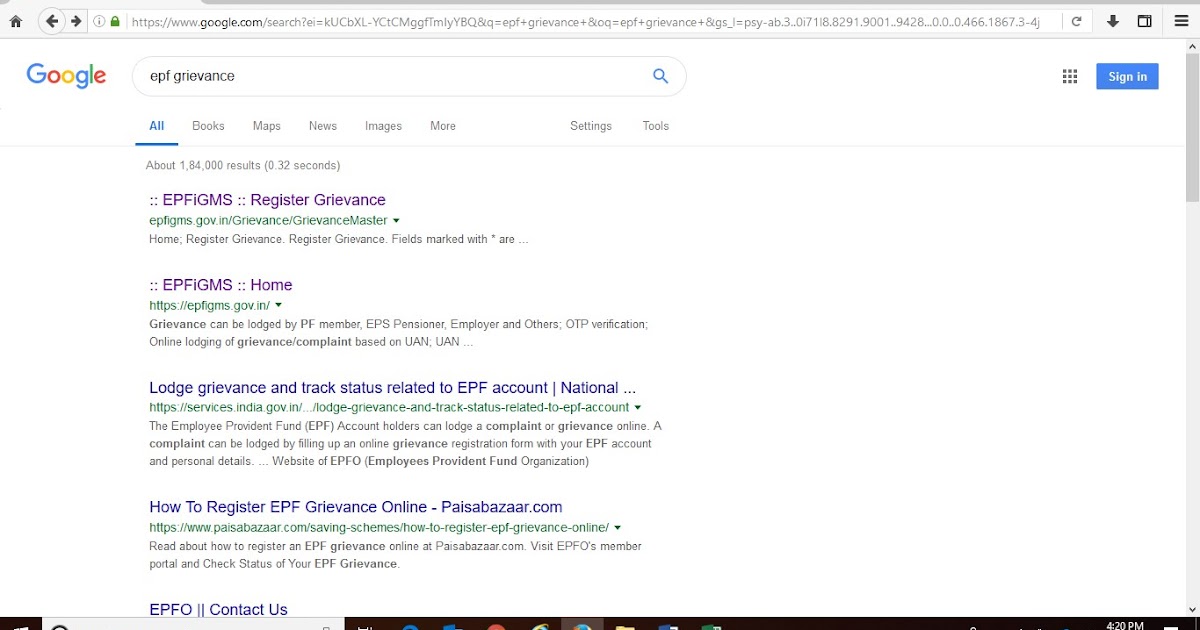This screenshot has width=1200, height=630.
Task: Open the downloads arrow icon
Action: 1113,21
